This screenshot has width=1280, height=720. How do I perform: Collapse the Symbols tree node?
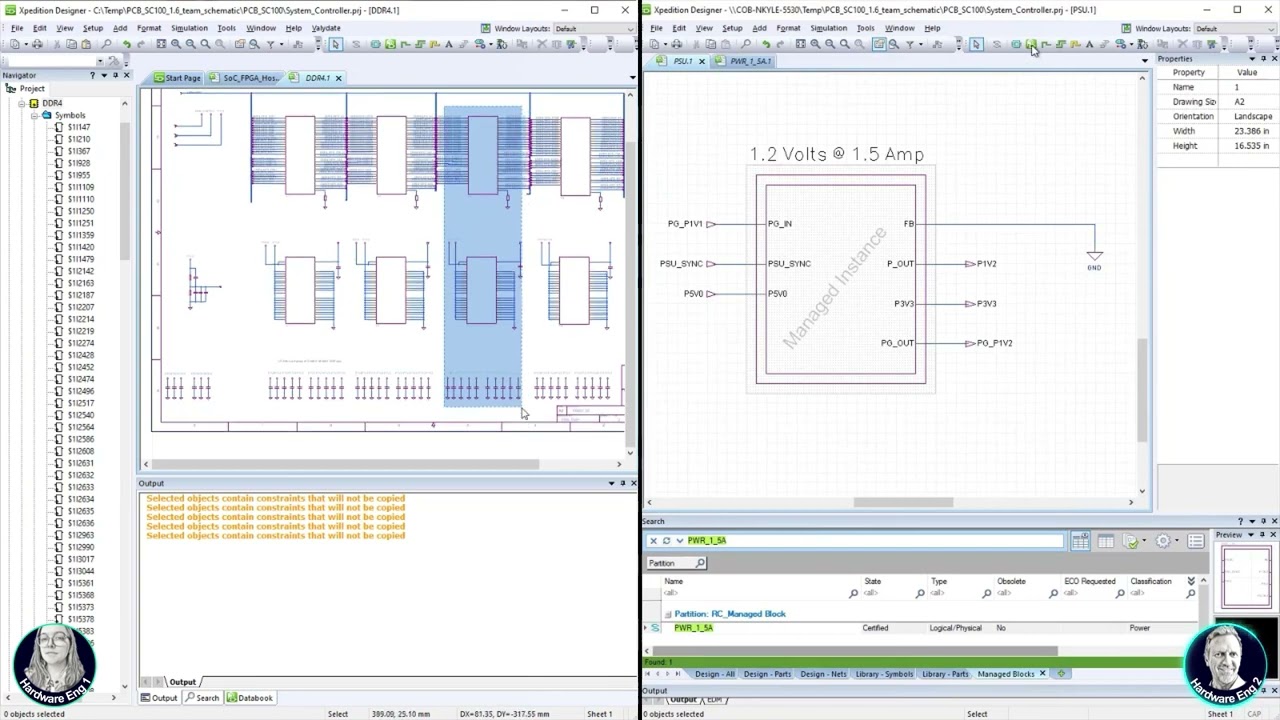point(33,115)
